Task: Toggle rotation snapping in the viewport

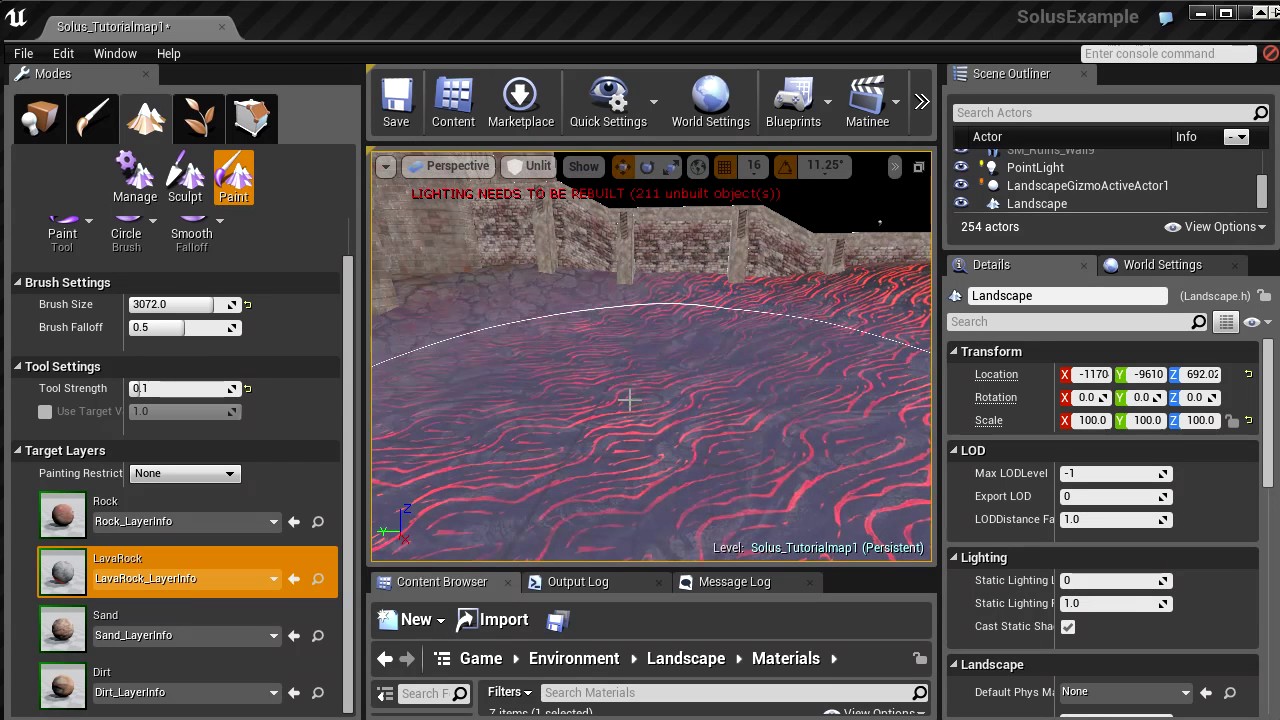Action: [x=785, y=167]
